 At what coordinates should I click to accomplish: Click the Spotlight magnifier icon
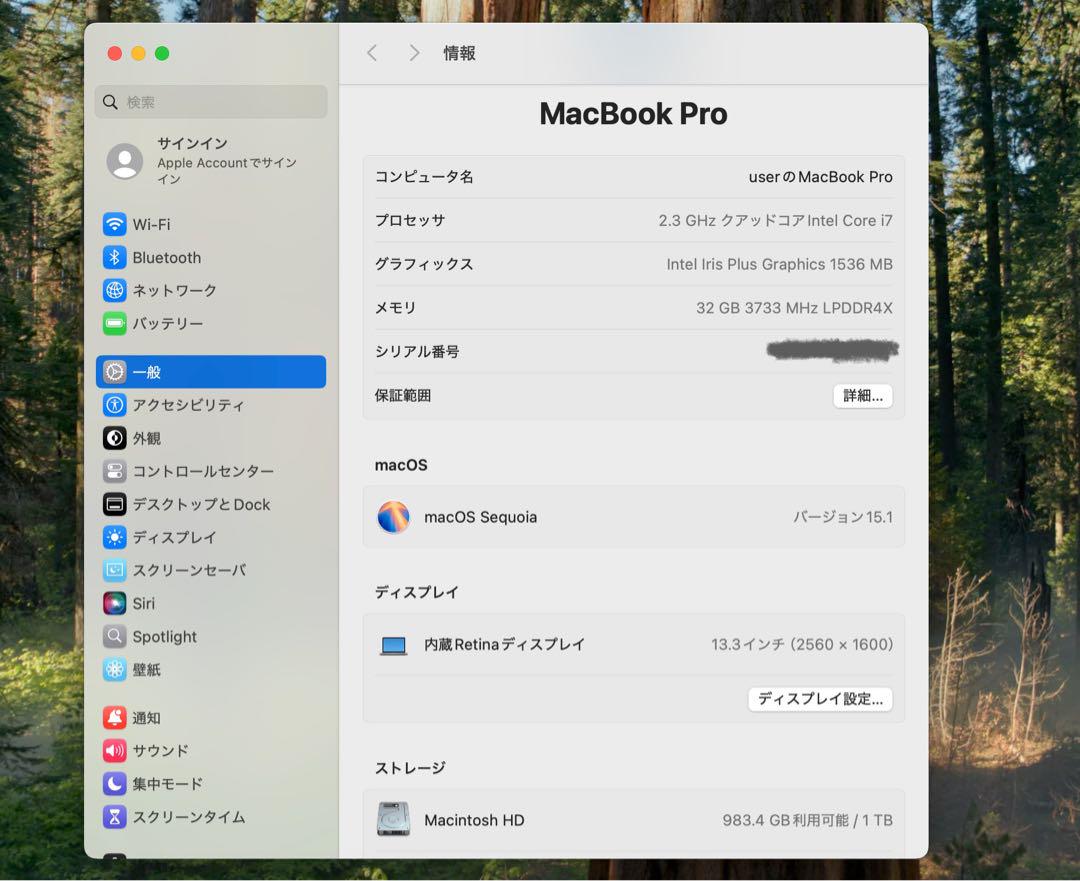tap(114, 636)
